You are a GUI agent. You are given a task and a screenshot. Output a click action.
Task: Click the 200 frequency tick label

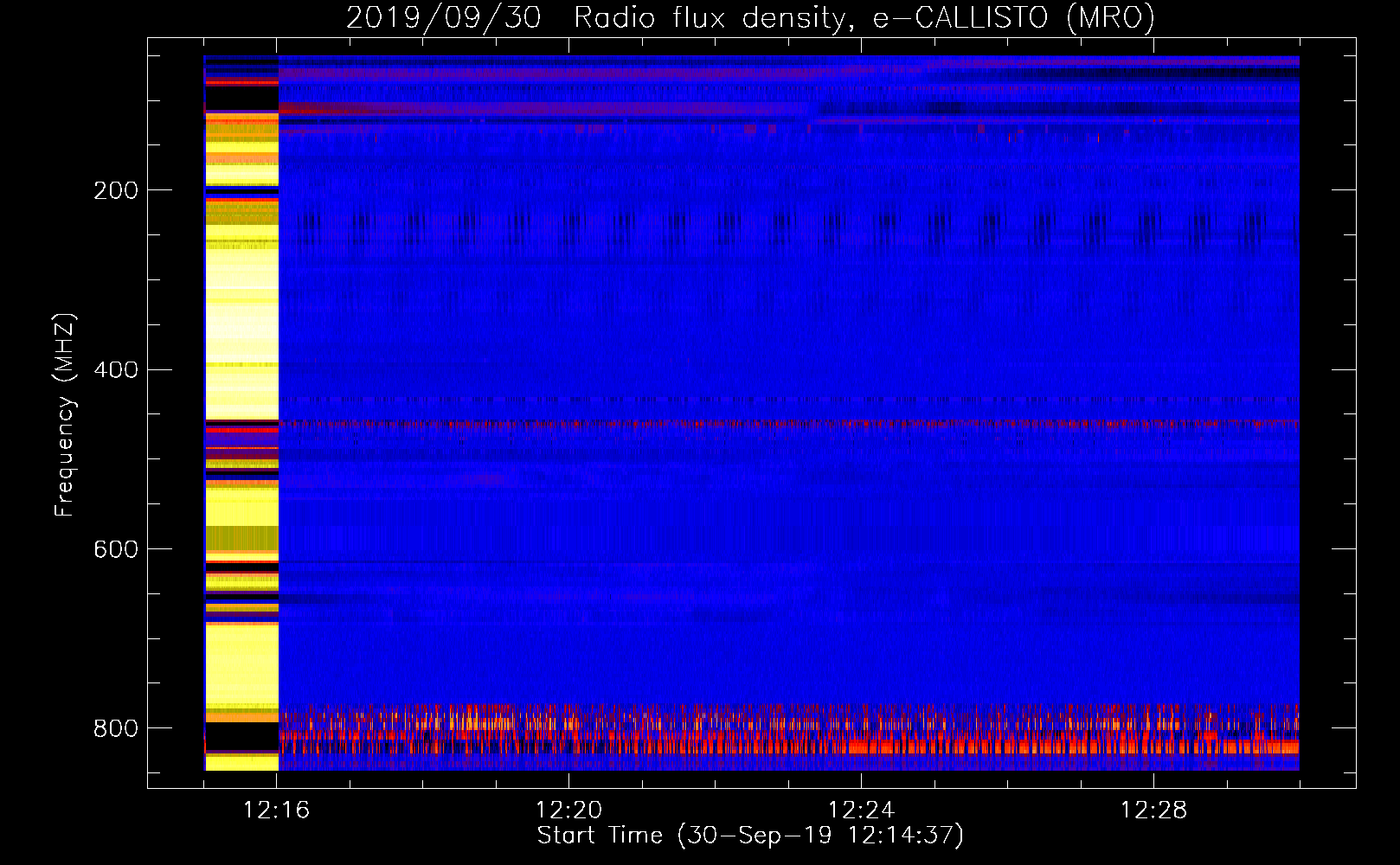pyautogui.click(x=116, y=190)
